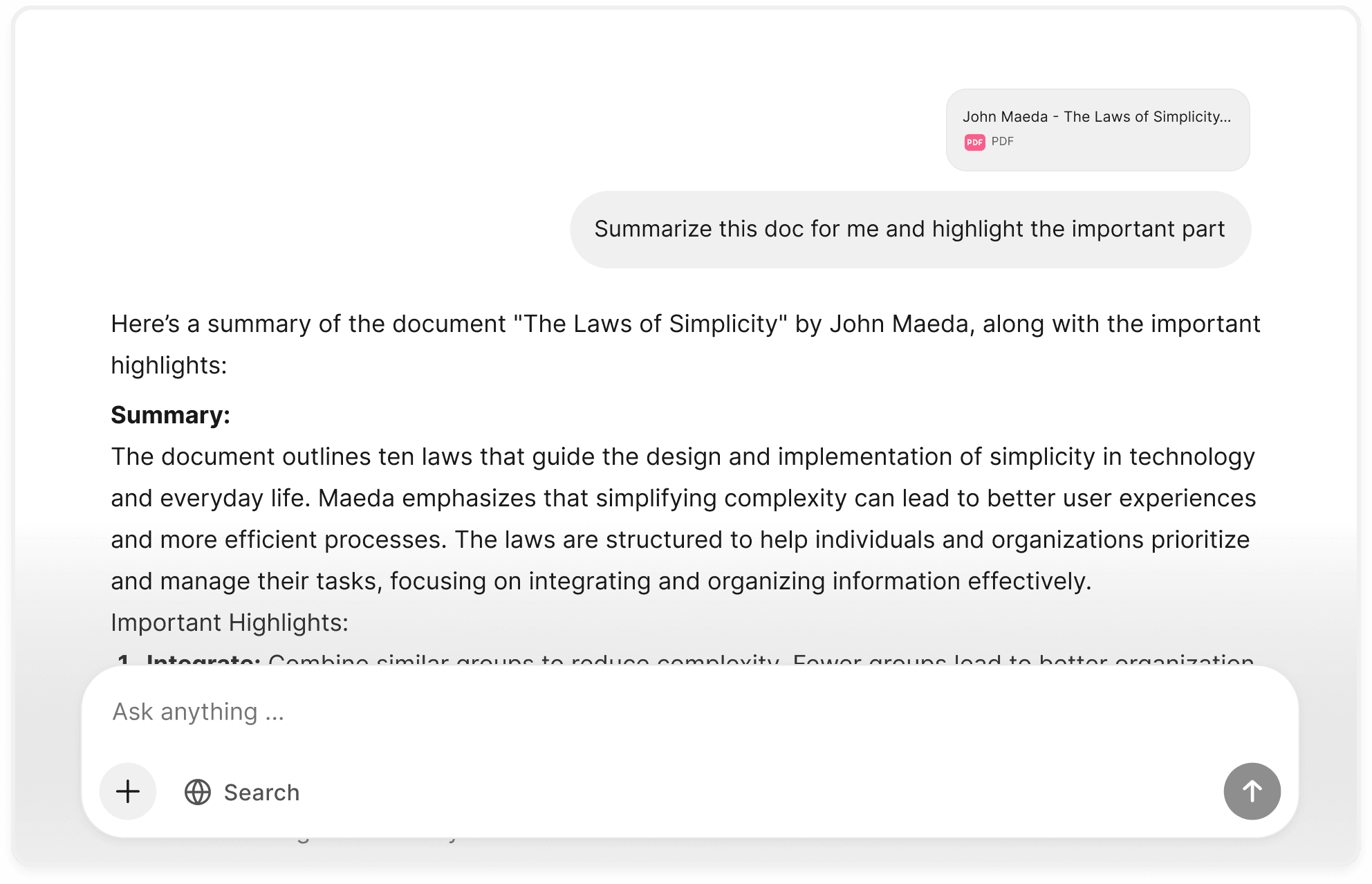Select the attachment file icon area

pyautogui.click(x=975, y=141)
